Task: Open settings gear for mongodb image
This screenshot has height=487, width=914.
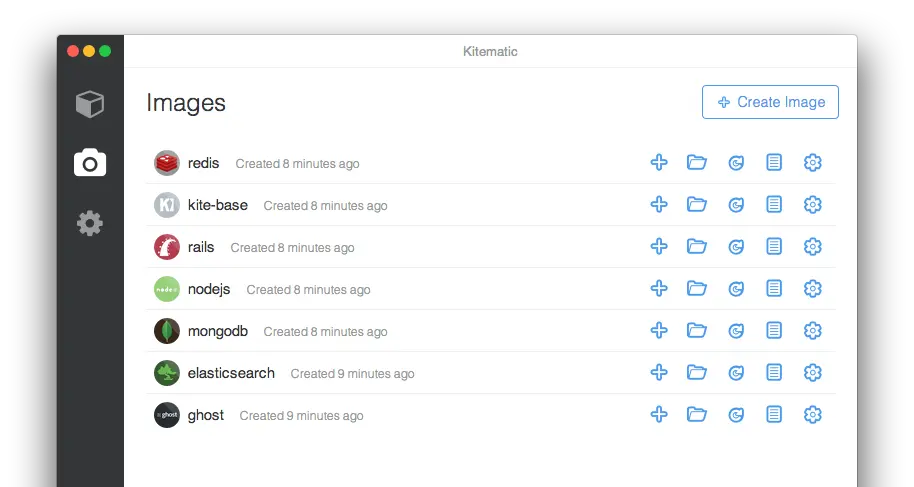Action: pyautogui.click(x=813, y=331)
